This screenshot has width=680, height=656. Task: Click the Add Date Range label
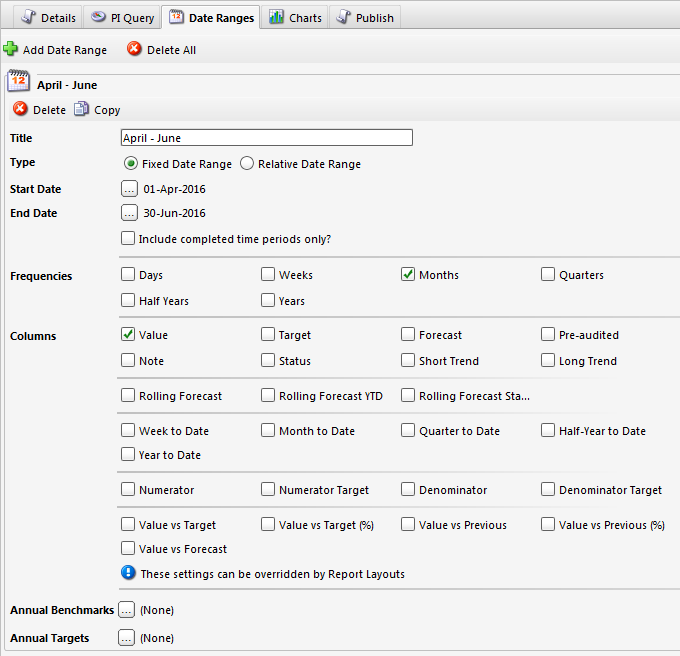click(65, 50)
